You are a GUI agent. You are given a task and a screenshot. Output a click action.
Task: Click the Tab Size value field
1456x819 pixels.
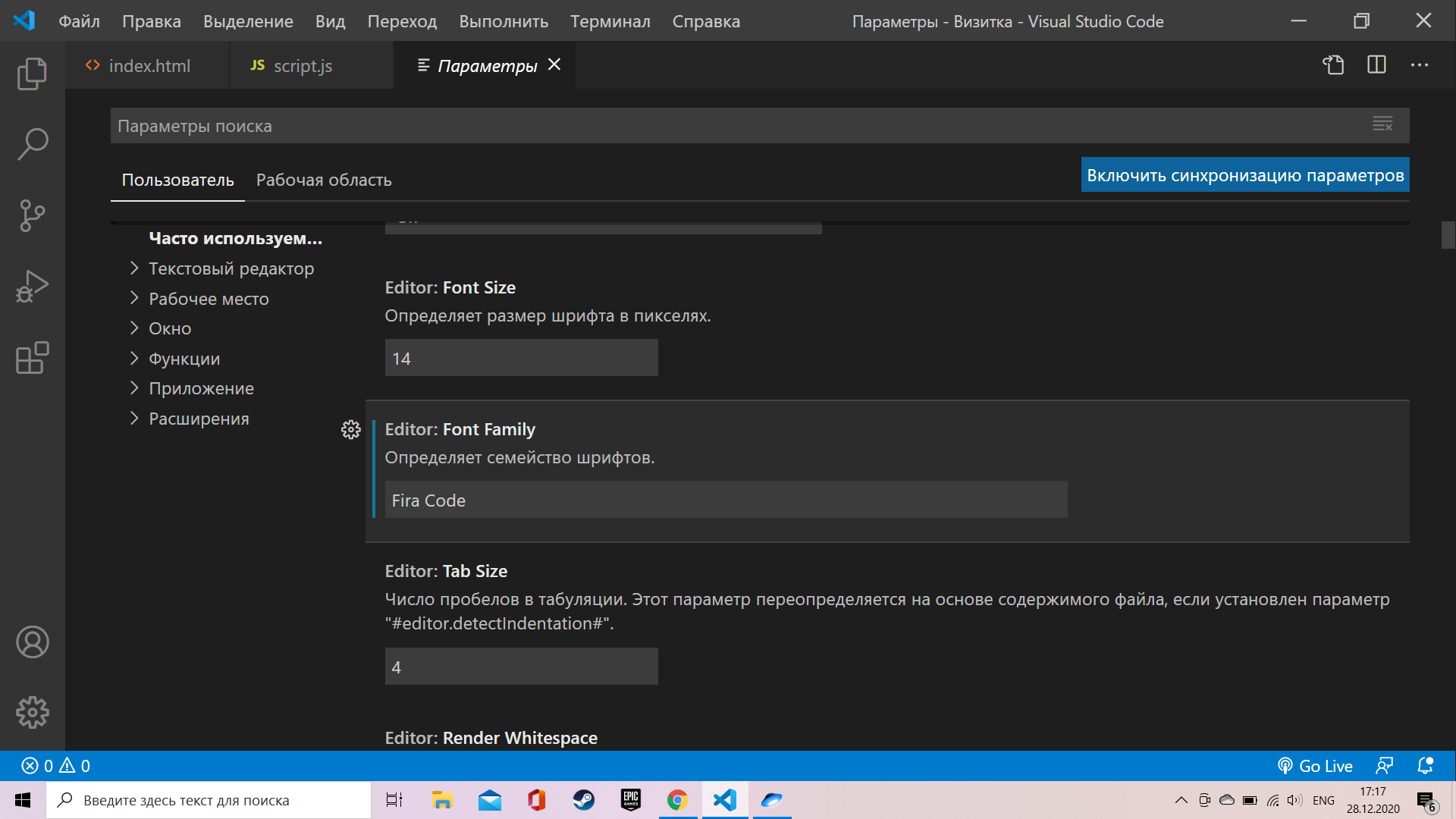pos(521,667)
